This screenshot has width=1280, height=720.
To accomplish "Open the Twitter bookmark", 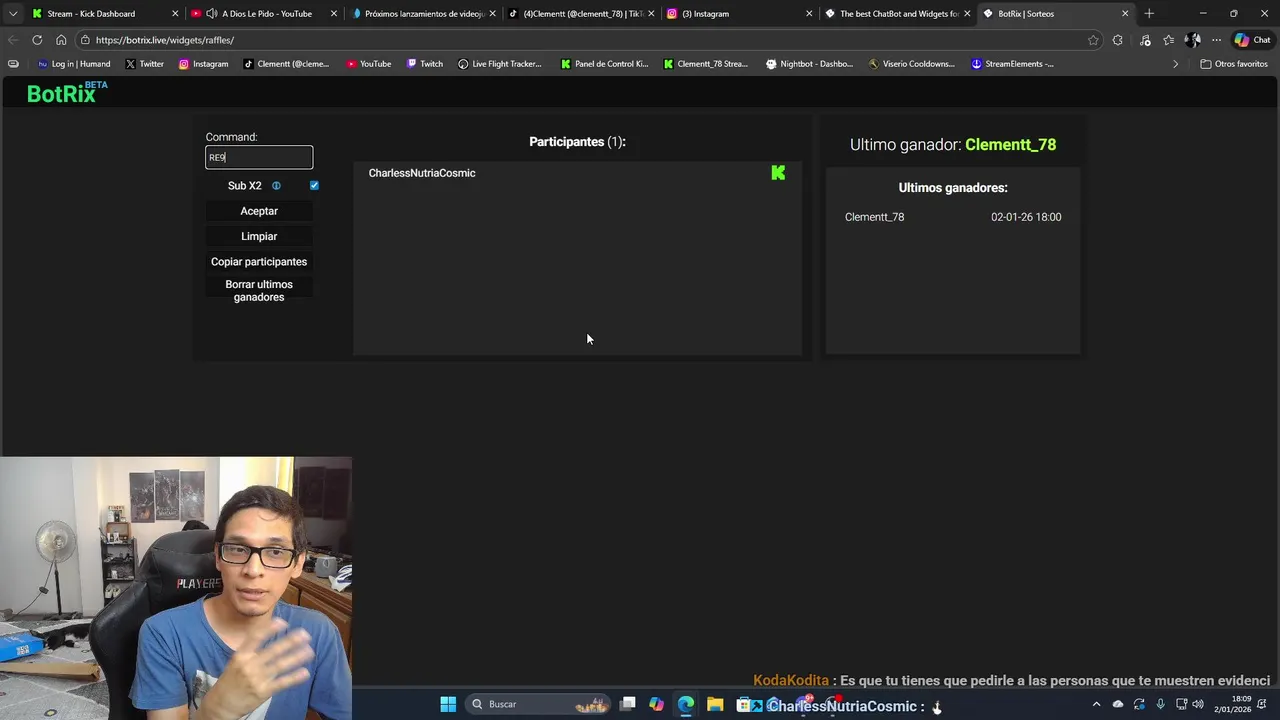I will (x=144, y=64).
